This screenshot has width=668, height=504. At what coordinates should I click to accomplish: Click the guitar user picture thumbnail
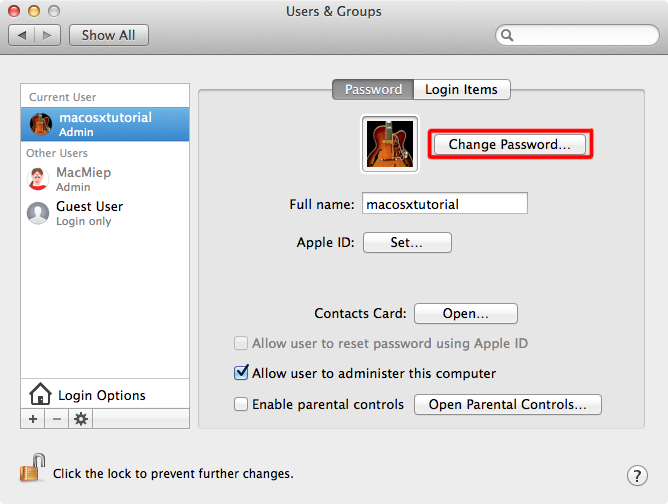(390, 144)
